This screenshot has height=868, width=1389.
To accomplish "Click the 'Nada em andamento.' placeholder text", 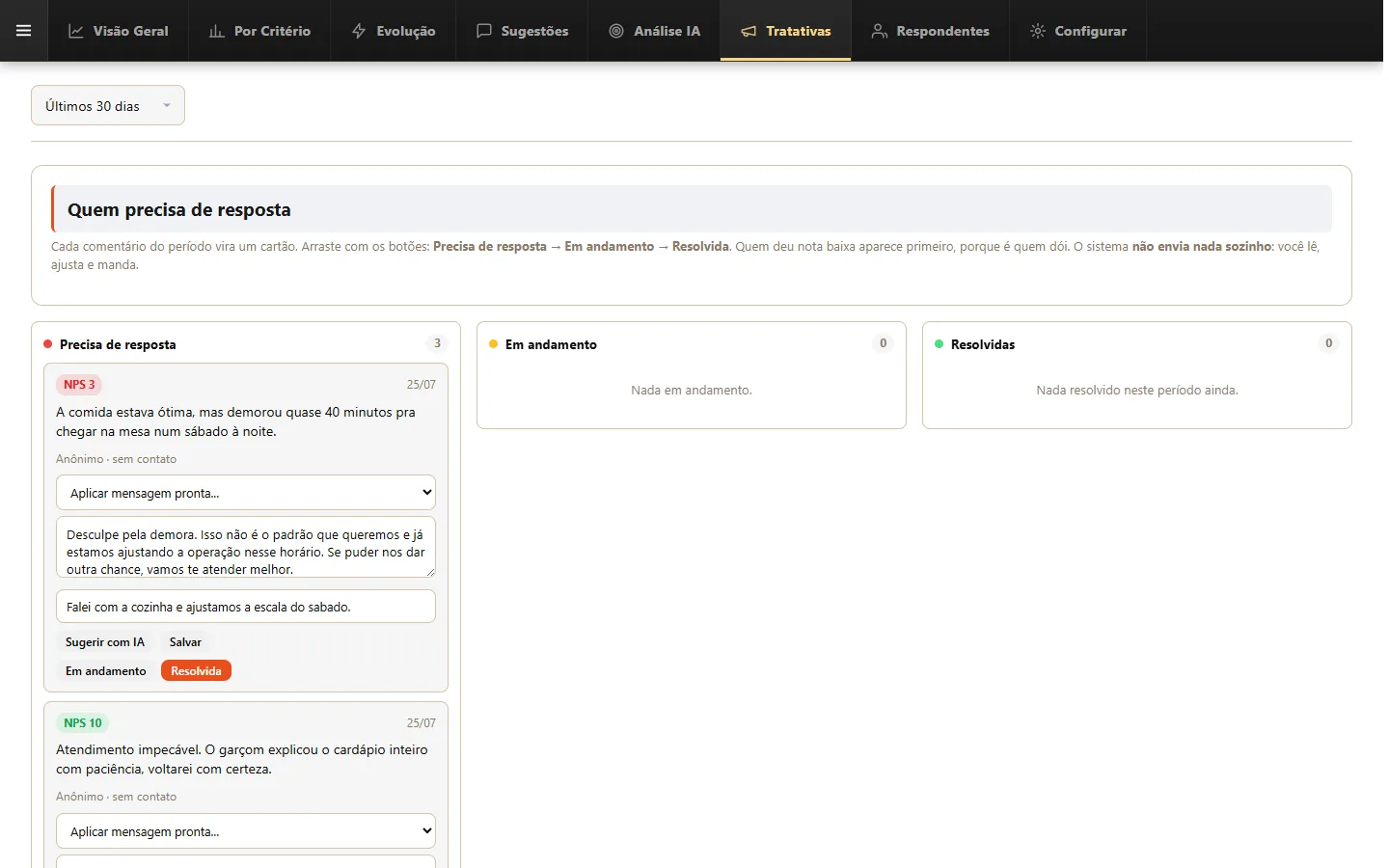I will (x=692, y=391).
